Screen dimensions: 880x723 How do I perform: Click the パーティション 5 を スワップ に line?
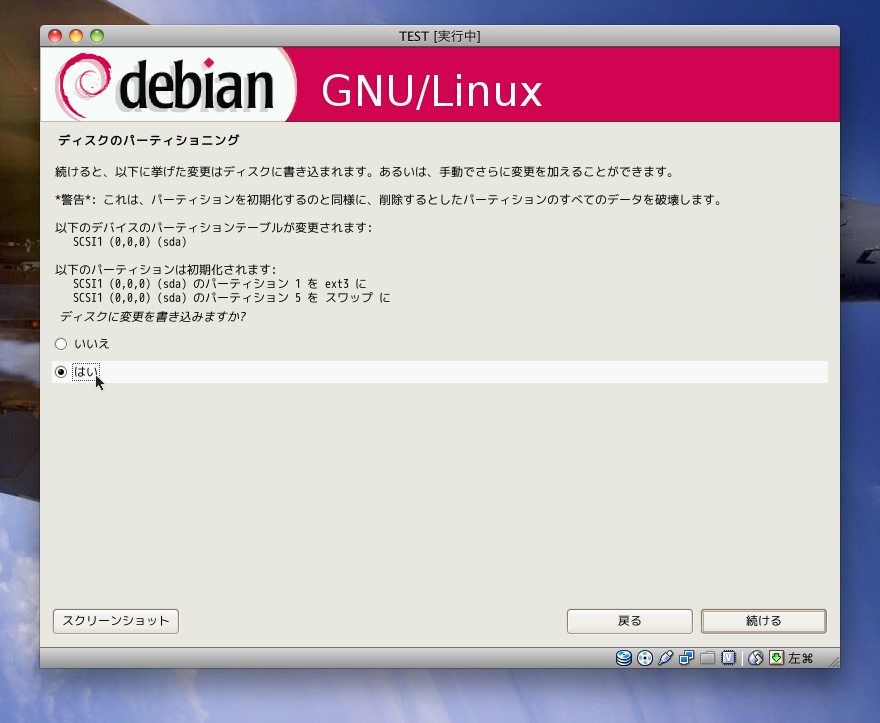(x=232, y=298)
